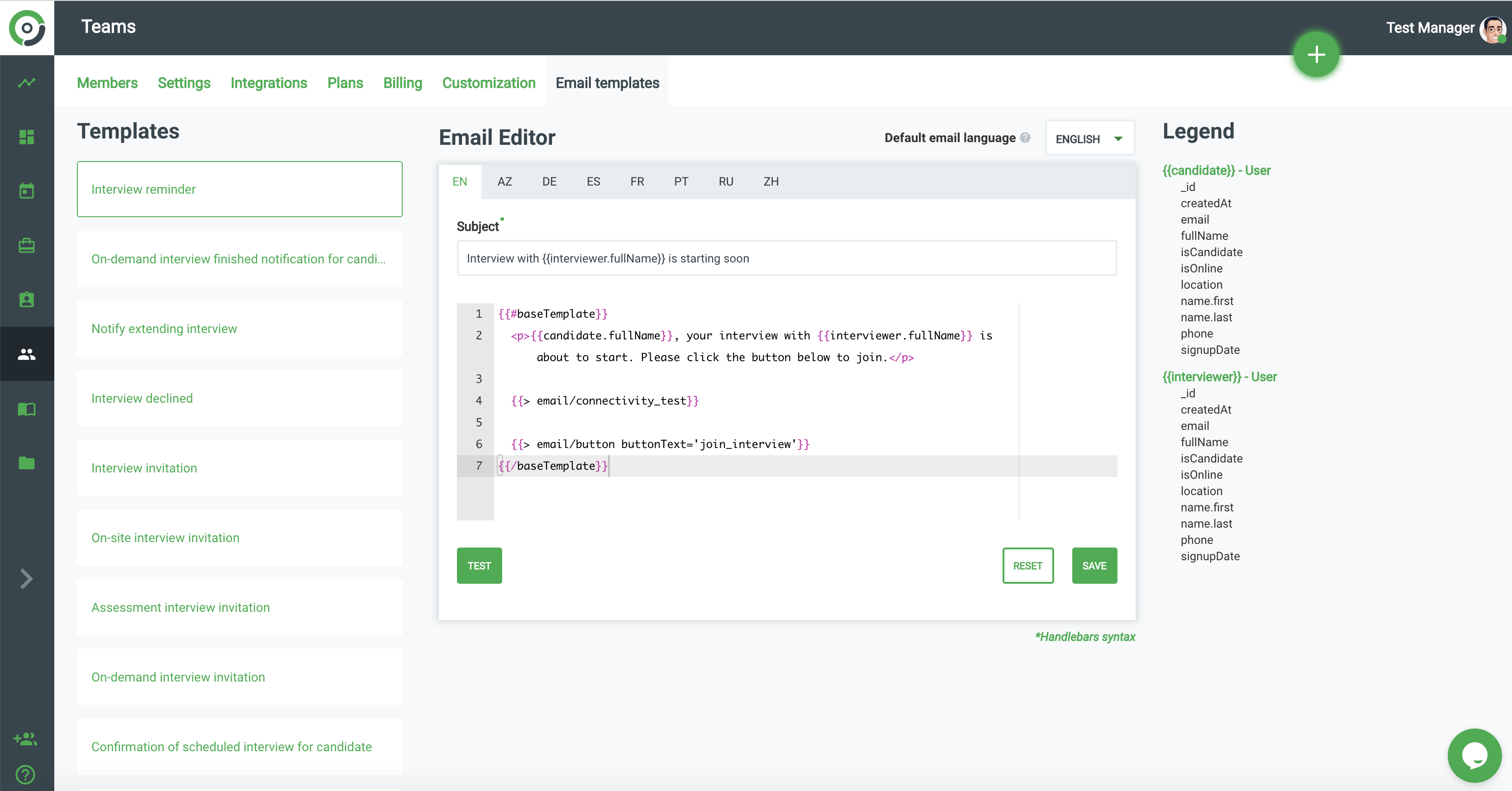Open the book library sidebar icon
1512x791 pixels.
coord(26,409)
